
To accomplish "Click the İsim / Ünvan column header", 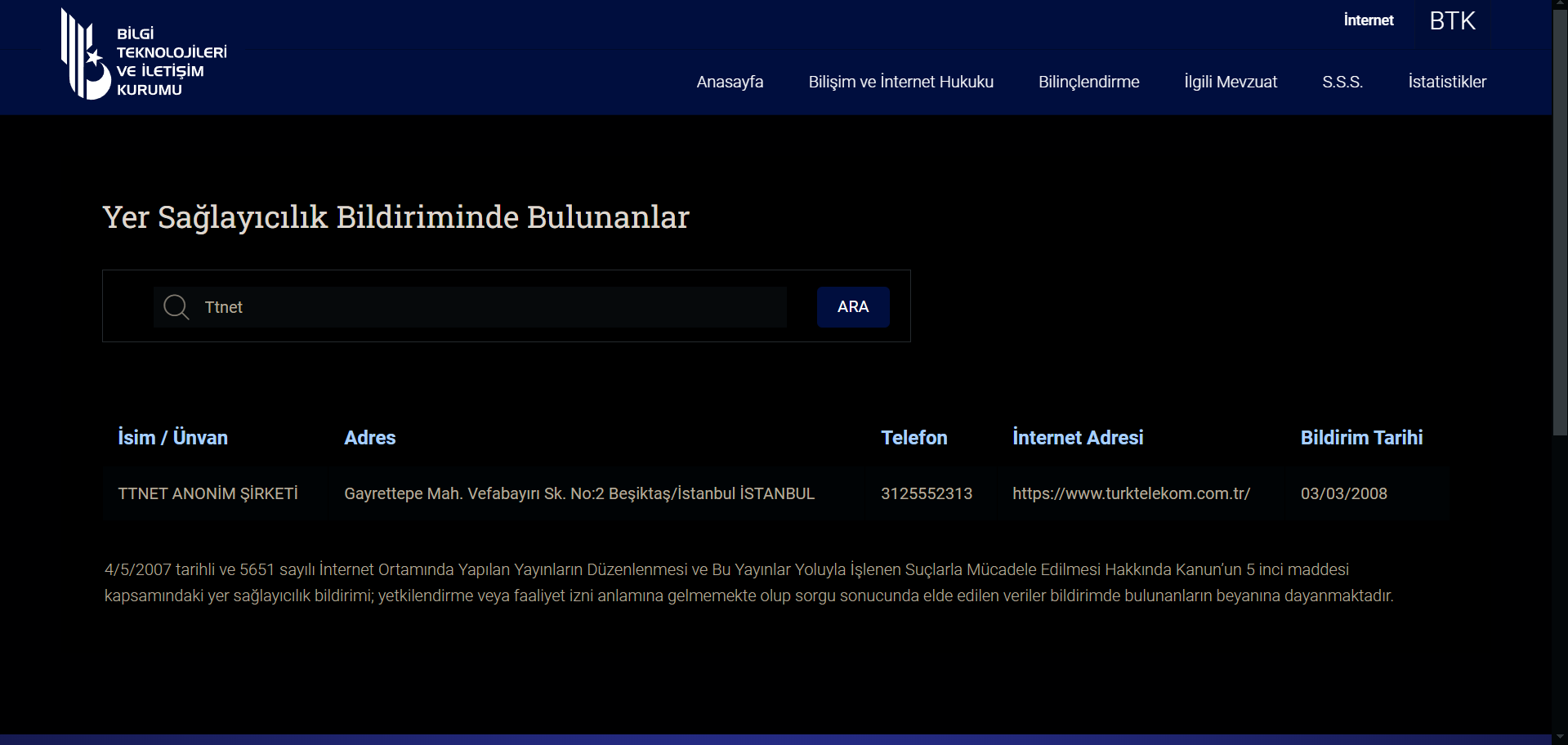I will (x=172, y=438).
